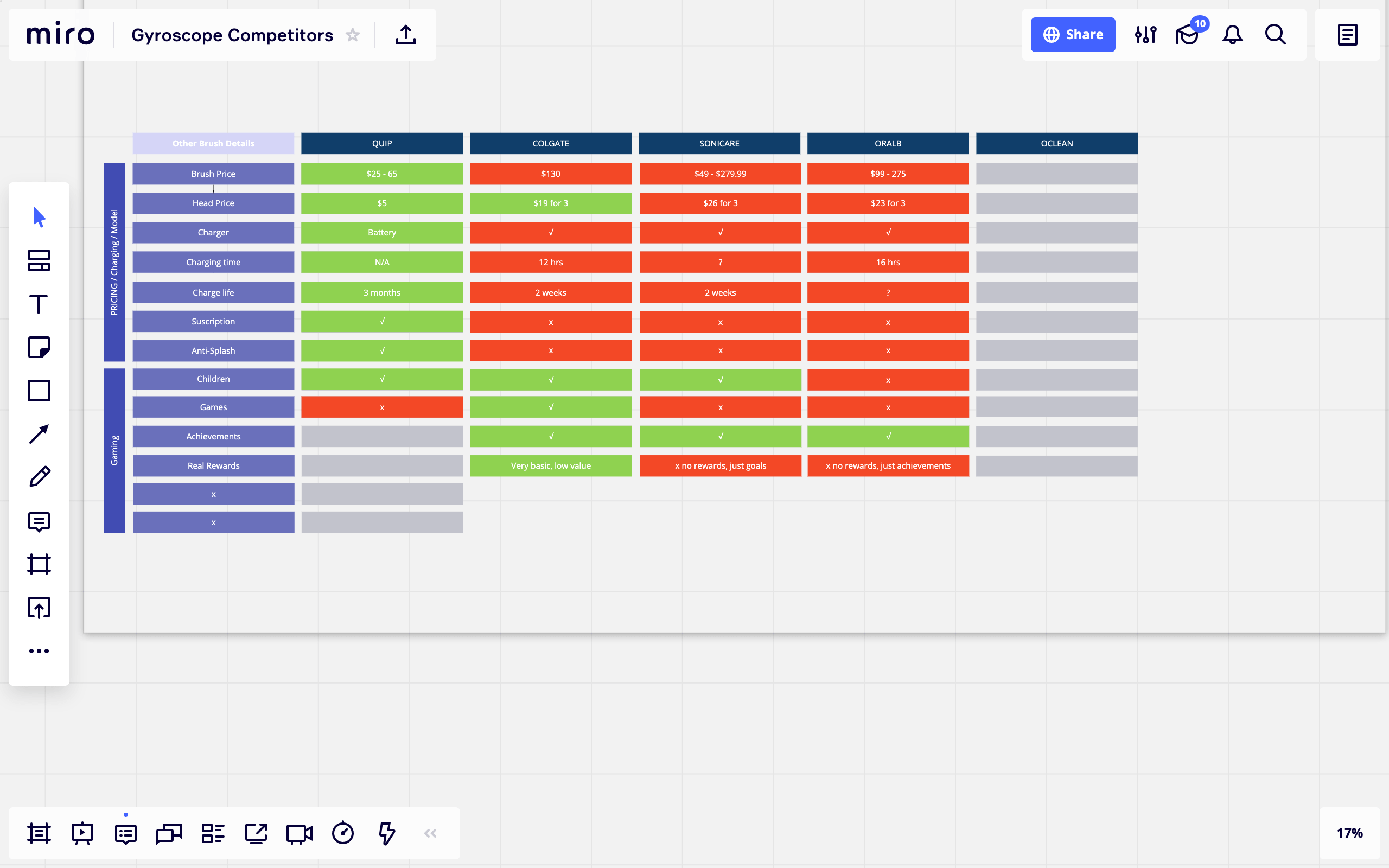Select the 16 hrs cell
The image size is (1389, 868).
[888, 263]
